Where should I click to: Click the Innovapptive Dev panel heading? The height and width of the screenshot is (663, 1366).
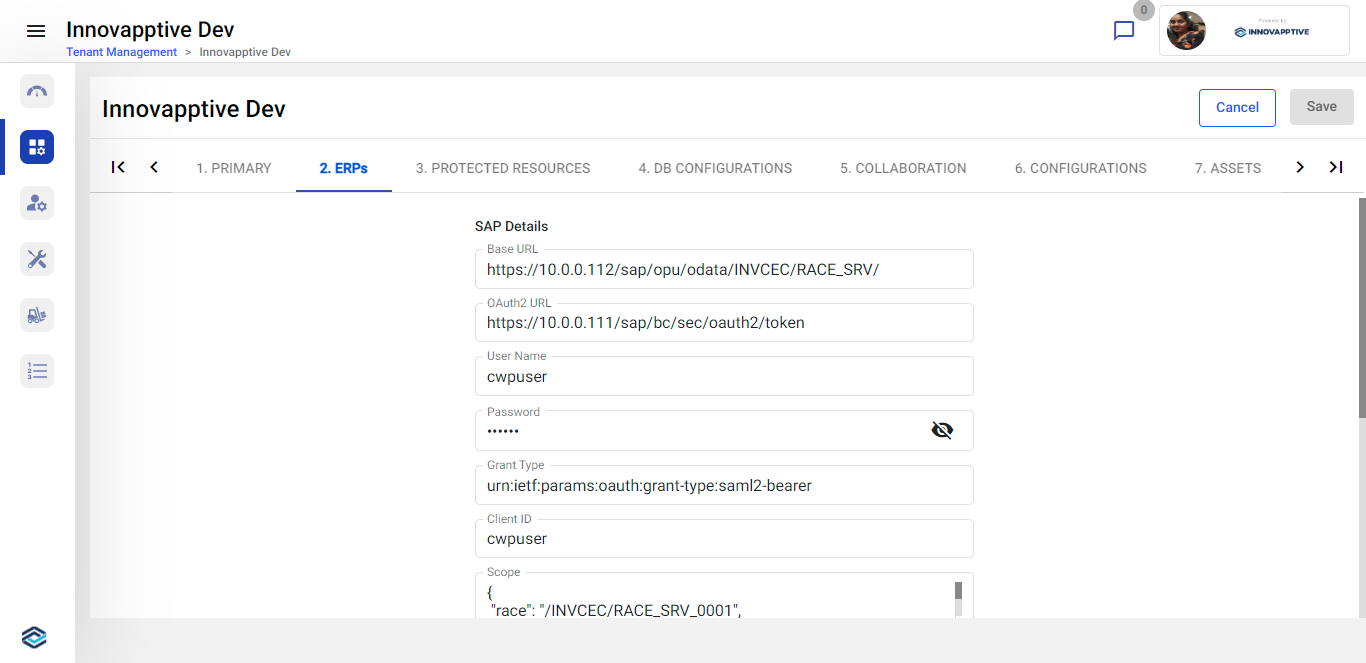(x=194, y=109)
